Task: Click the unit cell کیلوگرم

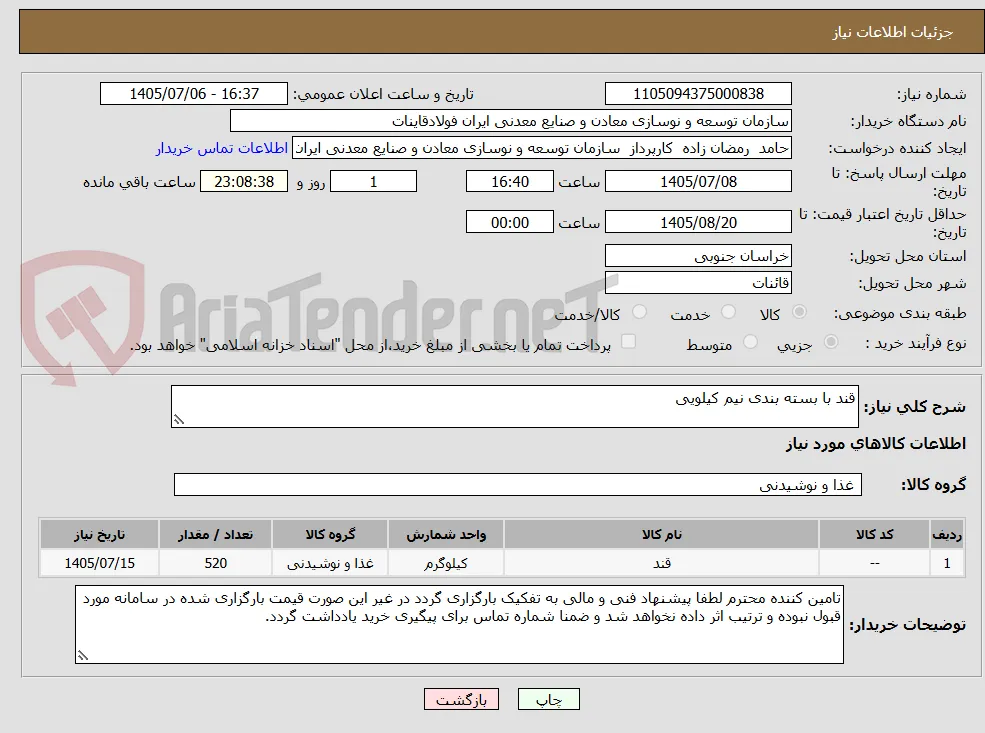Action: (446, 563)
